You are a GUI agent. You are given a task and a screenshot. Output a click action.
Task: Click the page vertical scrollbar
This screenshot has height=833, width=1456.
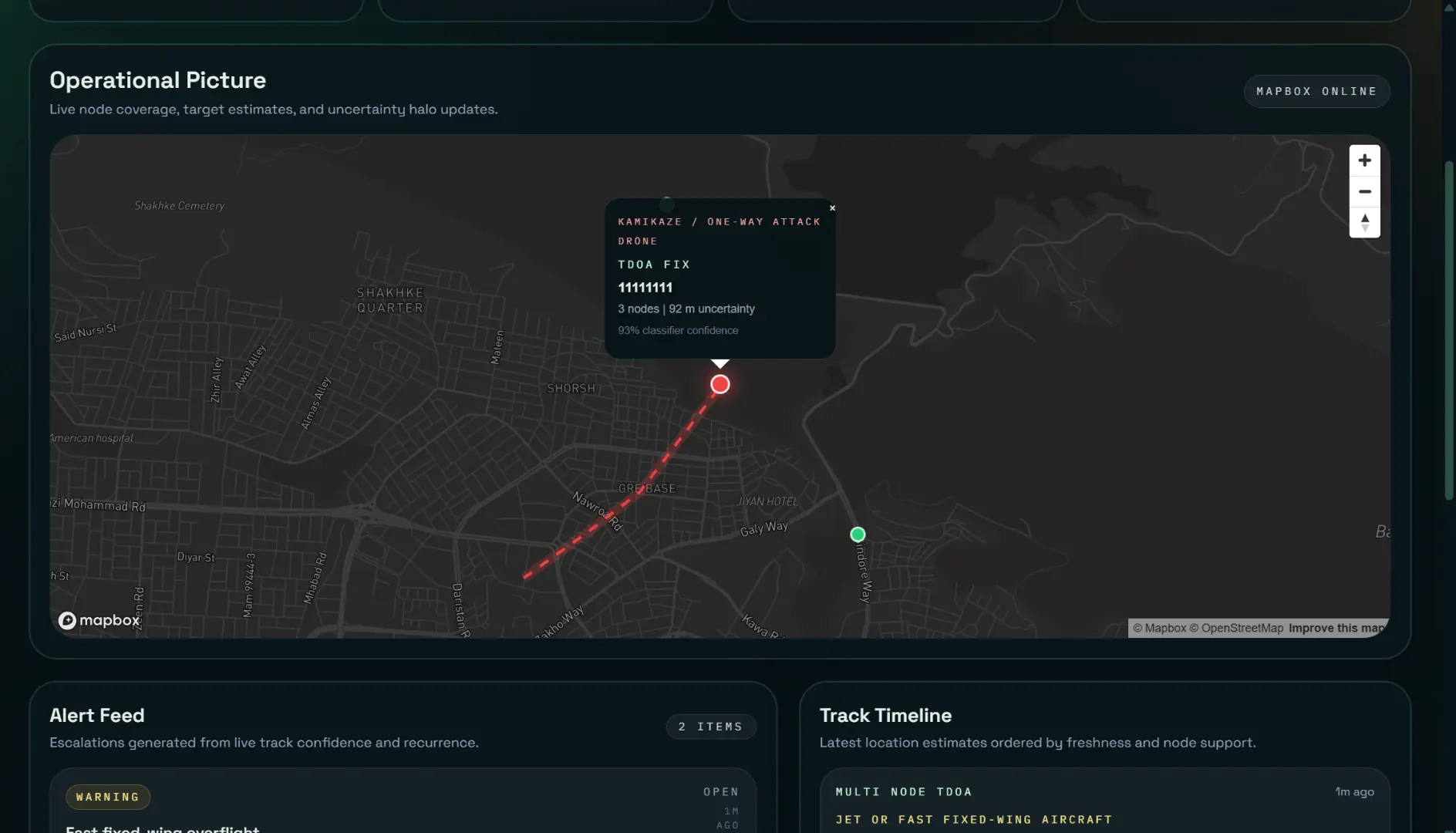[x=1448, y=332]
